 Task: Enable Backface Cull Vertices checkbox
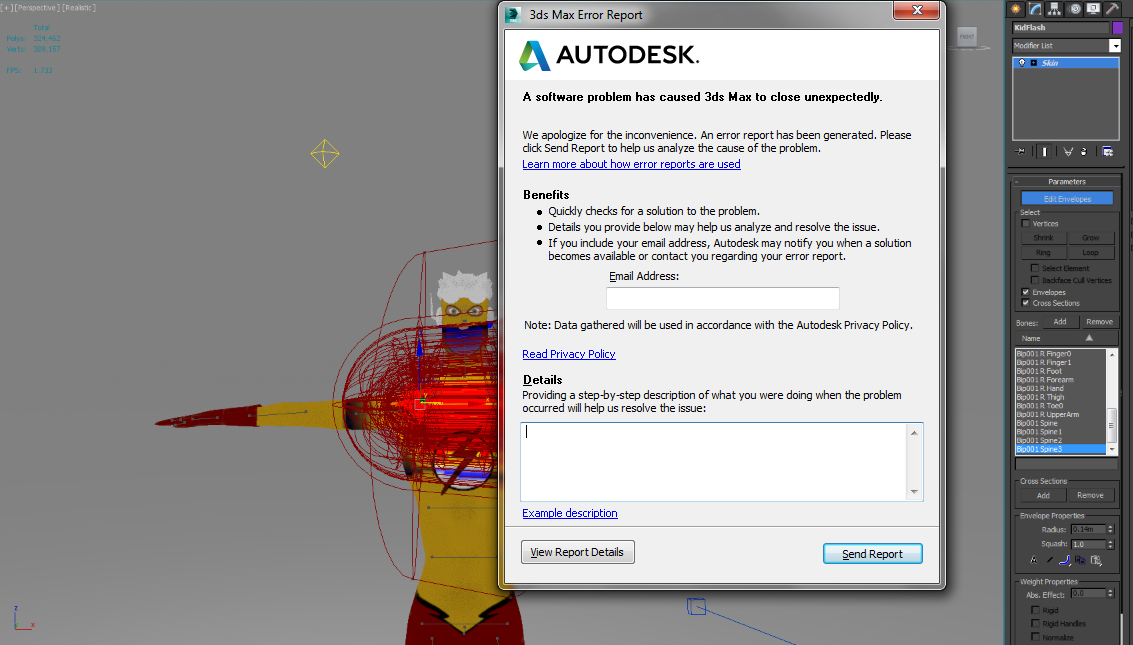point(1035,280)
